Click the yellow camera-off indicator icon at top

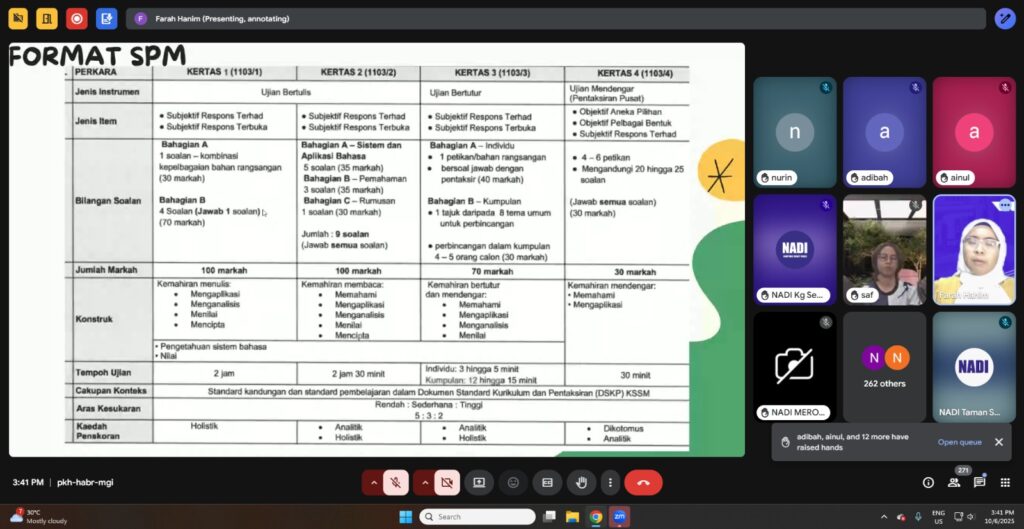point(18,19)
